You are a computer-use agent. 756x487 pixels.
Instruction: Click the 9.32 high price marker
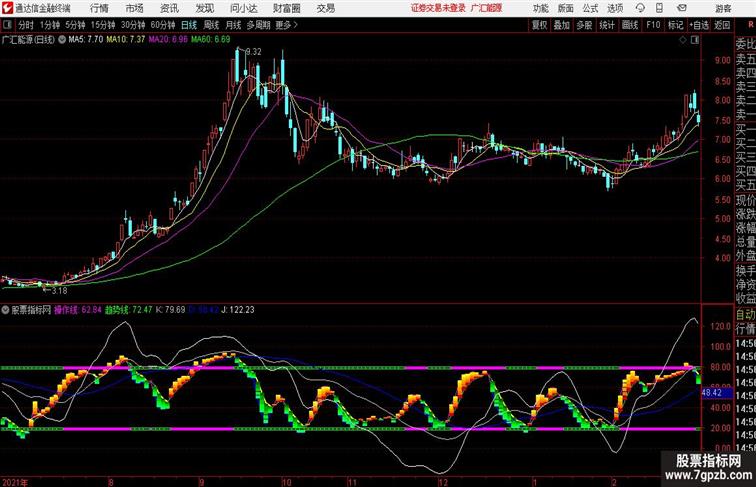point(254,52)
